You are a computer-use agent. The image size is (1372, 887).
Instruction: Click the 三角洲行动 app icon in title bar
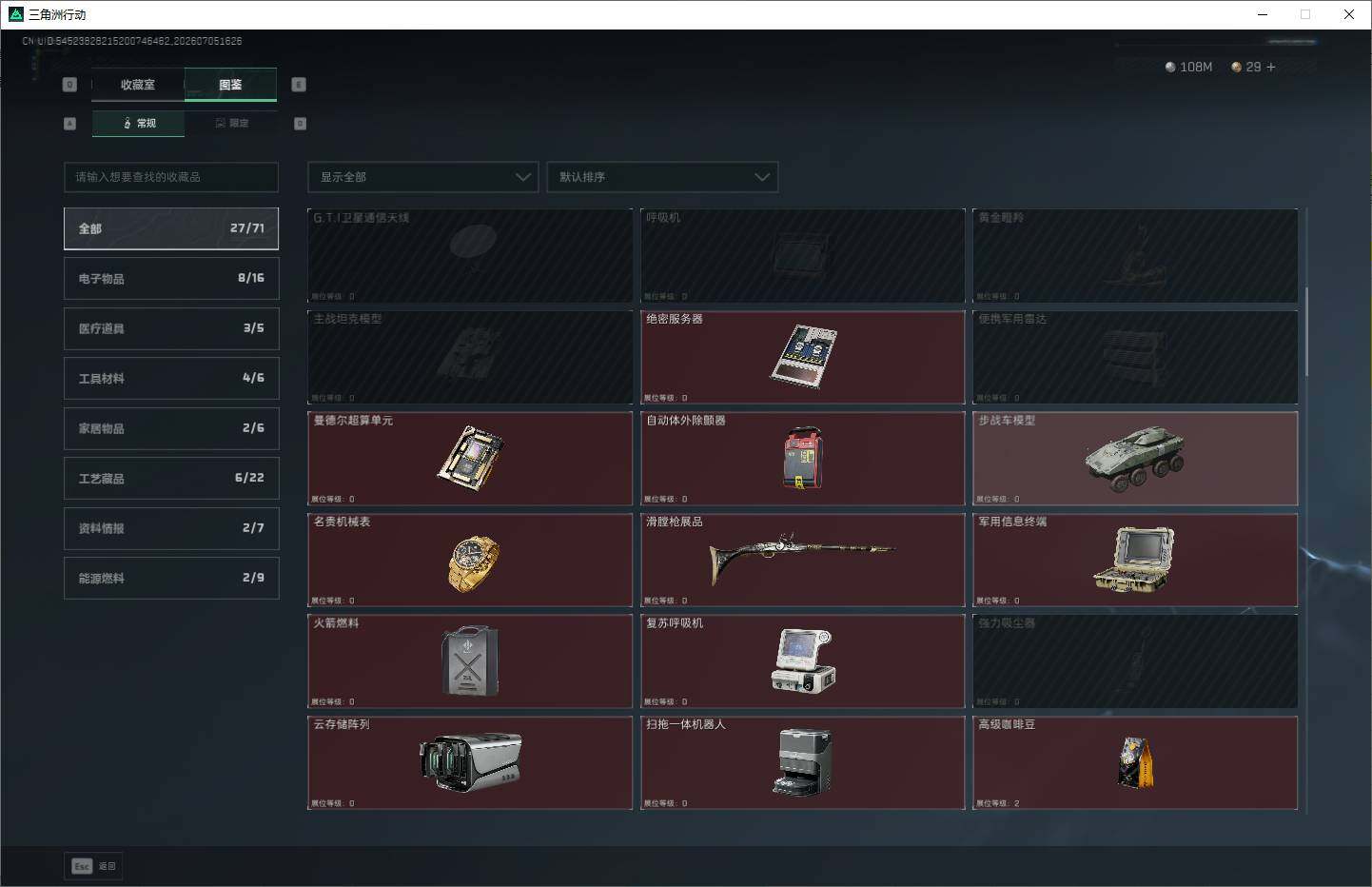pos(15,14)
